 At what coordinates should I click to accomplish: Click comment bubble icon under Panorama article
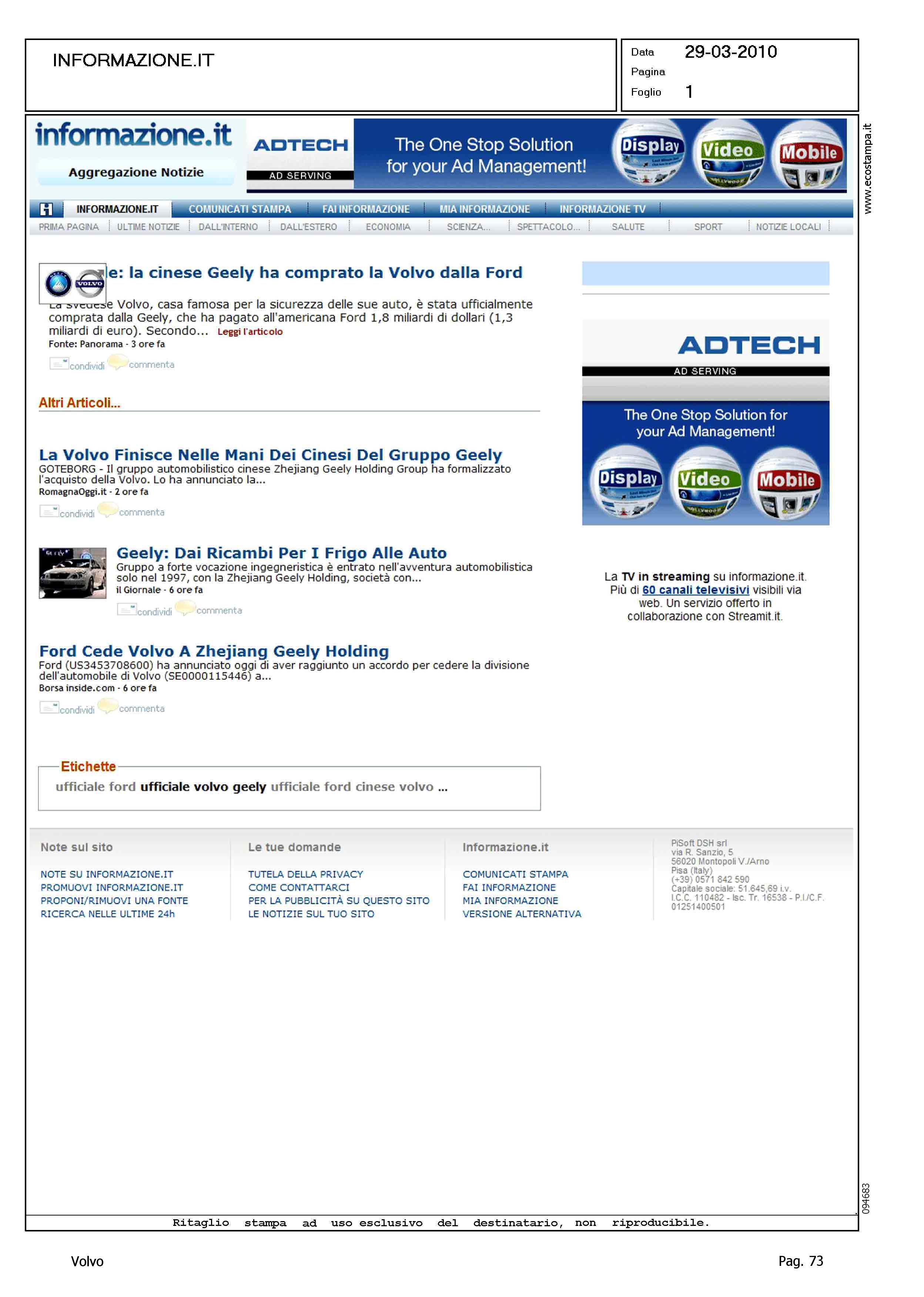(117, 361)
